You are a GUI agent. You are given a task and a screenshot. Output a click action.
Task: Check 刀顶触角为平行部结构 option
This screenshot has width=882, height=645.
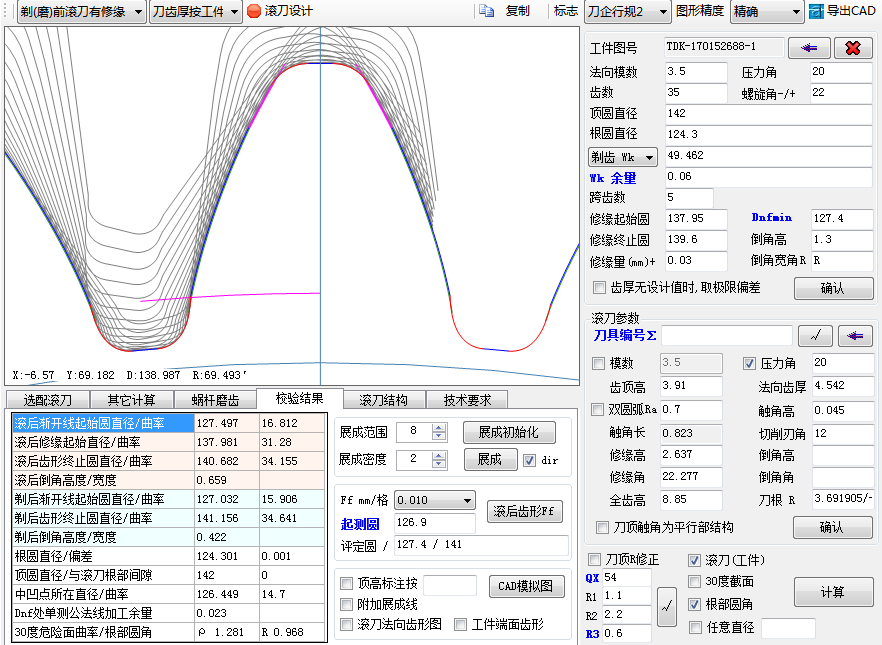[x=602, y=527]
